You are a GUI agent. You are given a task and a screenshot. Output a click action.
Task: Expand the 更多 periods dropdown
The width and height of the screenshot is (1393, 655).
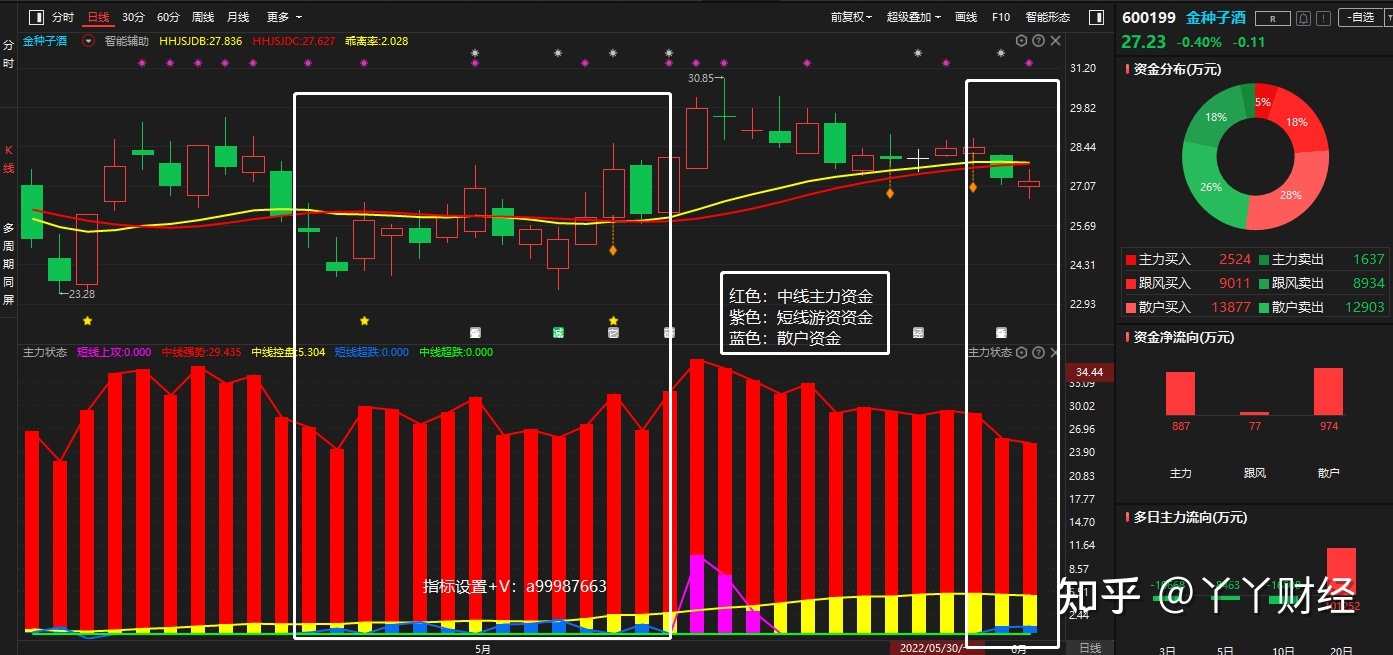(284, 17)
